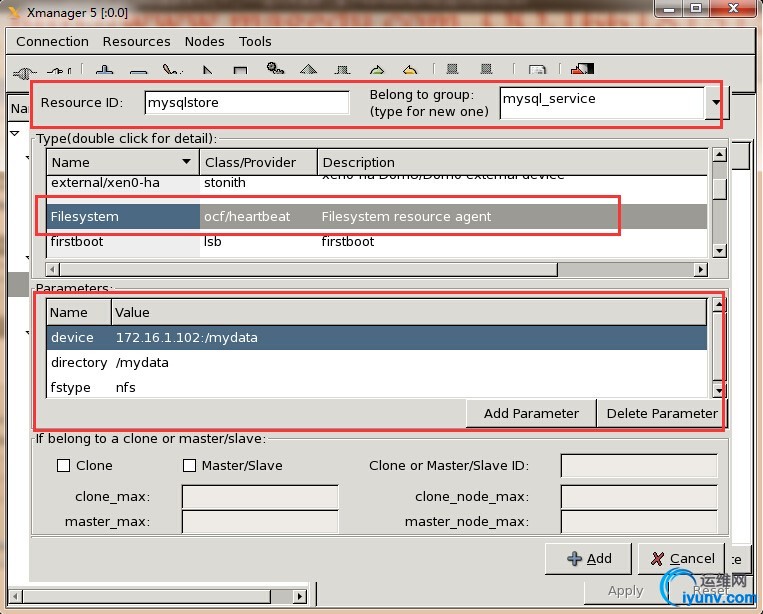Image resolution: width=763 pixels, height=614 pixels.
Task: Click the first gray node toolbar icon
Action: click(x=453, y=69)
